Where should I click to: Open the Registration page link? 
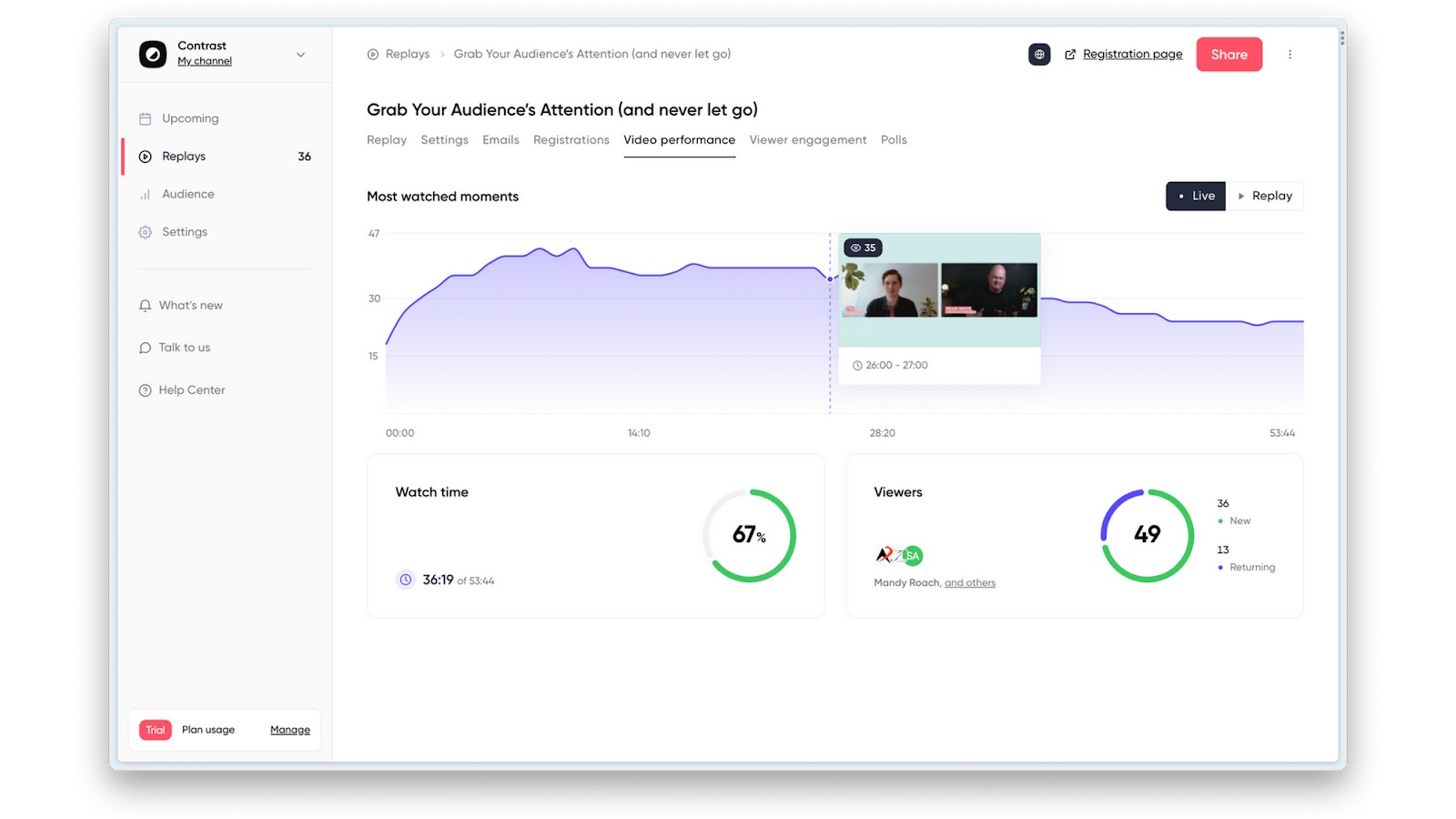point(1133,55)
